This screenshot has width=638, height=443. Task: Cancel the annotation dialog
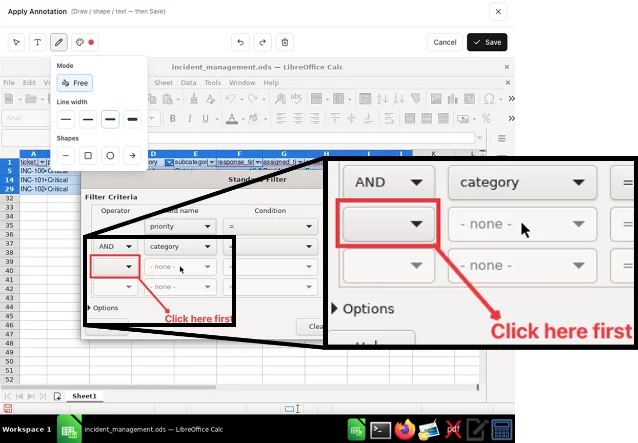point(445,42)
